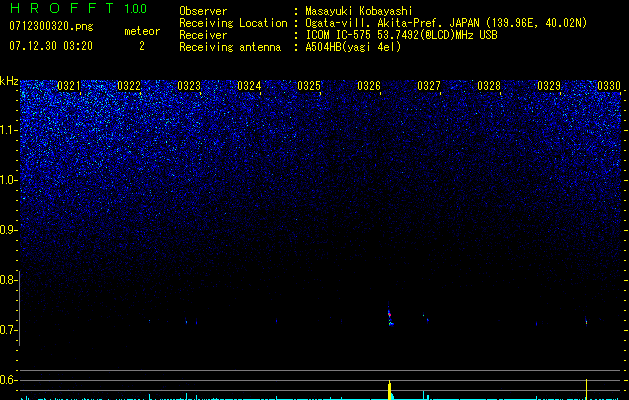Click the 0321 time marker
Viewport: 629px width, 400px height.
pyautogui.click(x=69, y=86)
